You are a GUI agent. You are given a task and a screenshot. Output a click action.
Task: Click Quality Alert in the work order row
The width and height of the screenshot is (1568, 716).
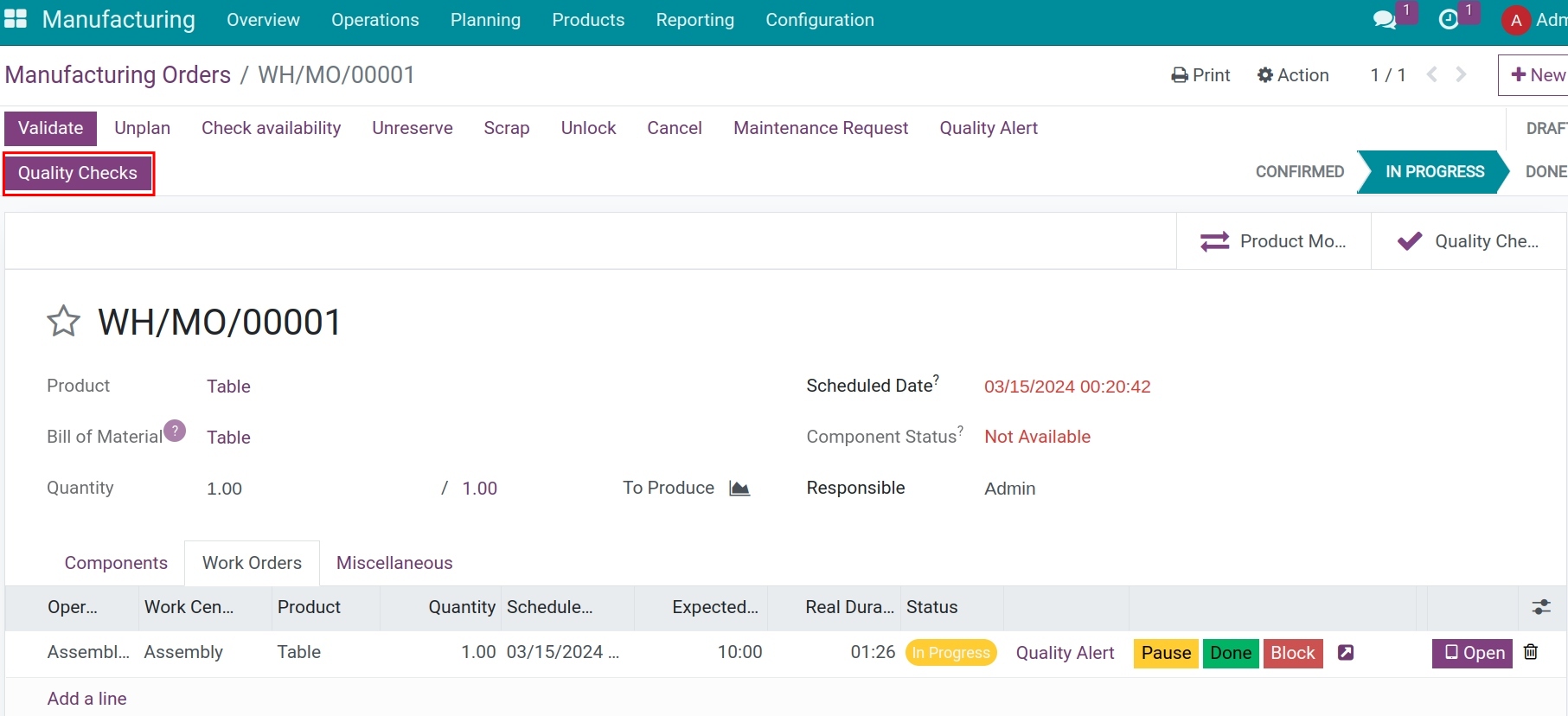click(x=1065, y=653)
